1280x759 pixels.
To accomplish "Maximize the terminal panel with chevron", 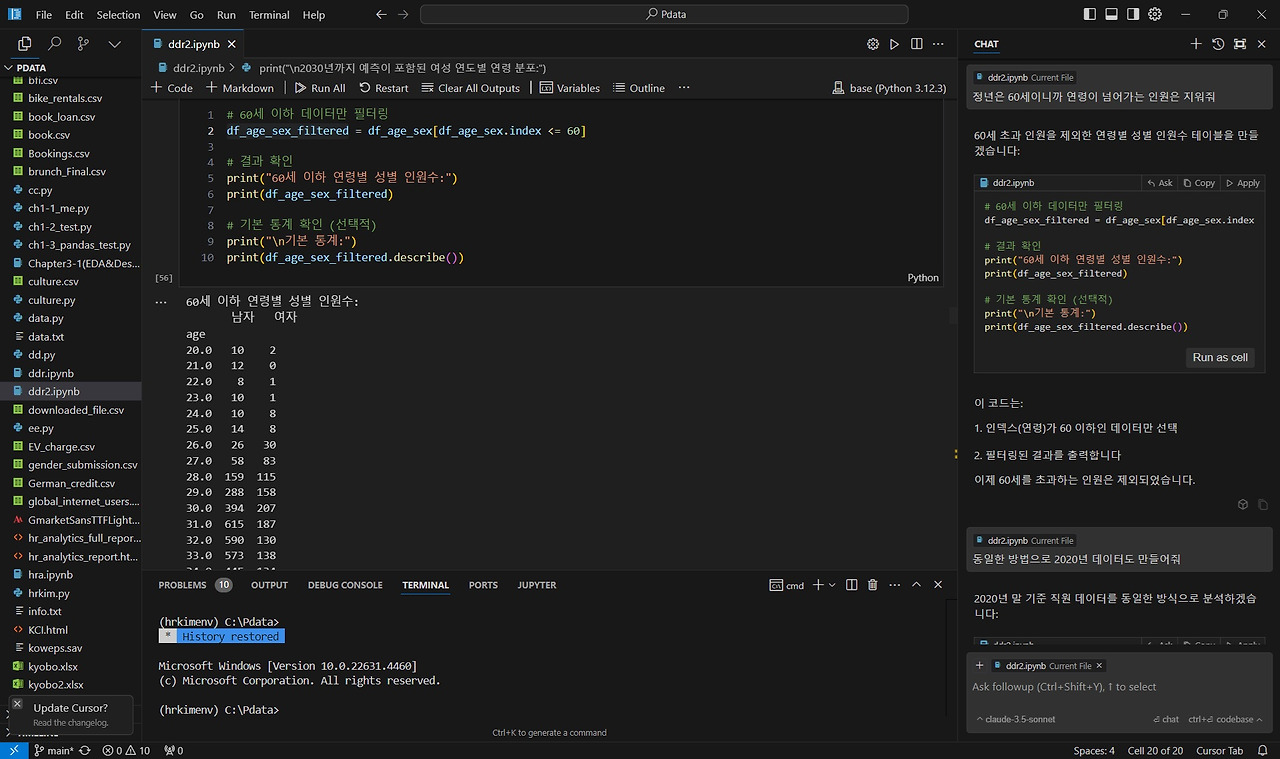I will tap(916, 585).
